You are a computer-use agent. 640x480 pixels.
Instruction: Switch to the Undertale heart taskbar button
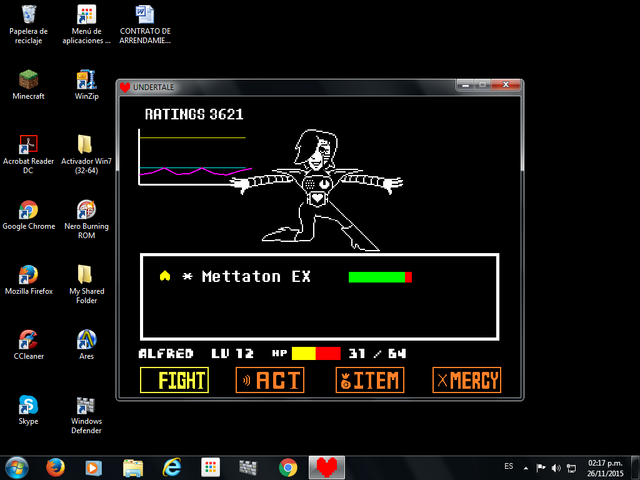(x=327, y=468)
